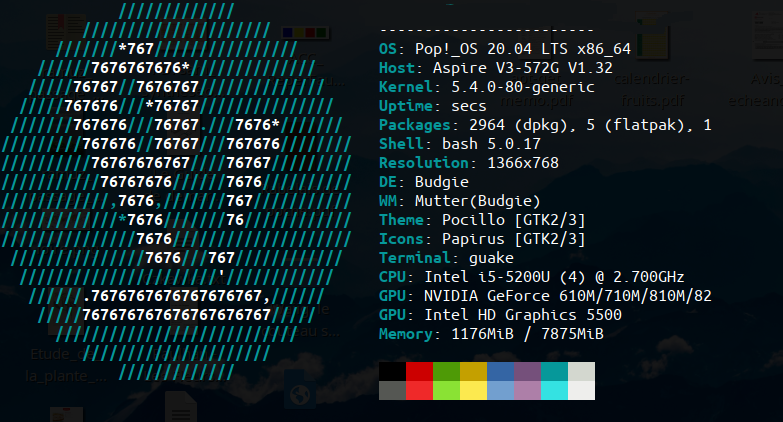This screenshot has height=422, width=783.
Task: Click the dark purple color block
Action: tap(527, 371)
